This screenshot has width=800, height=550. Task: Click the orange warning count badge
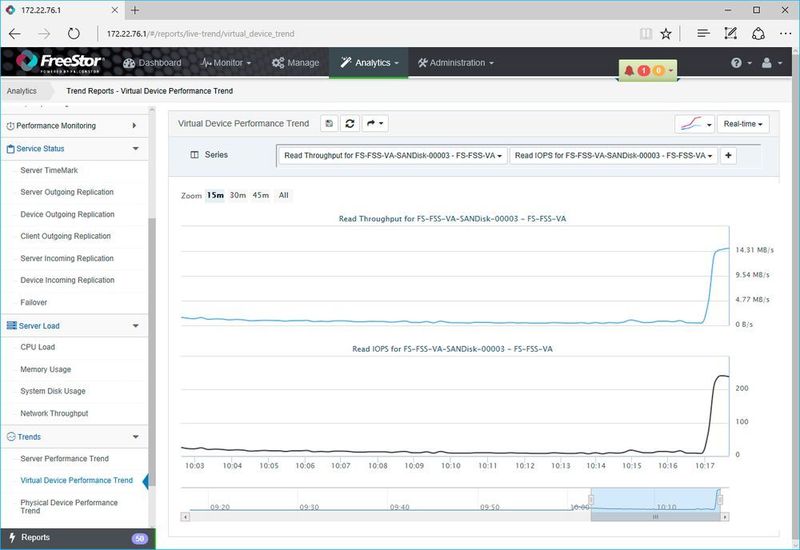point(659,70)
